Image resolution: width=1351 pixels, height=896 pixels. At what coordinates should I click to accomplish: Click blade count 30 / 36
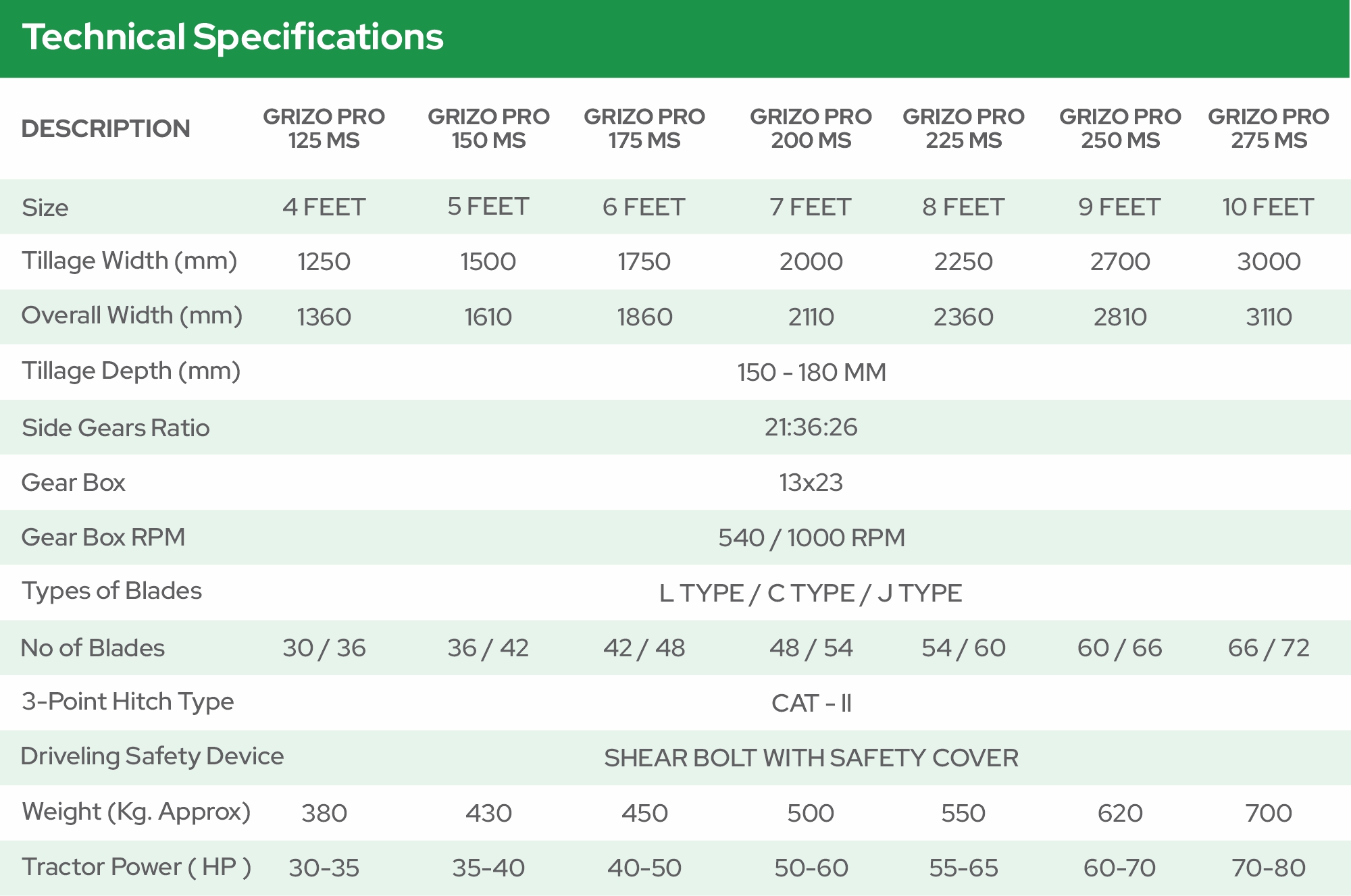[x=324, y=648]
